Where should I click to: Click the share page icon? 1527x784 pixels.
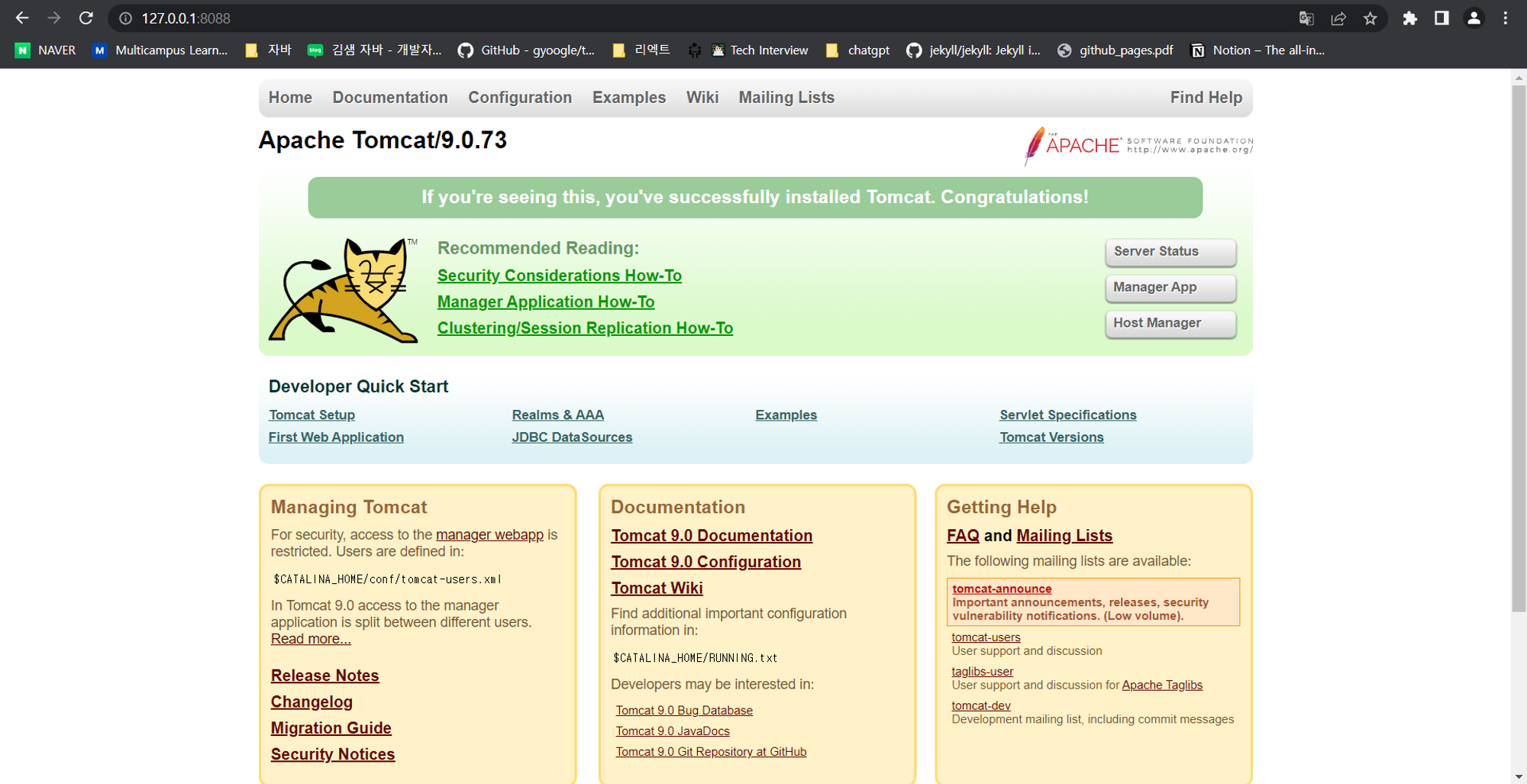click(x=1338, y=18)
